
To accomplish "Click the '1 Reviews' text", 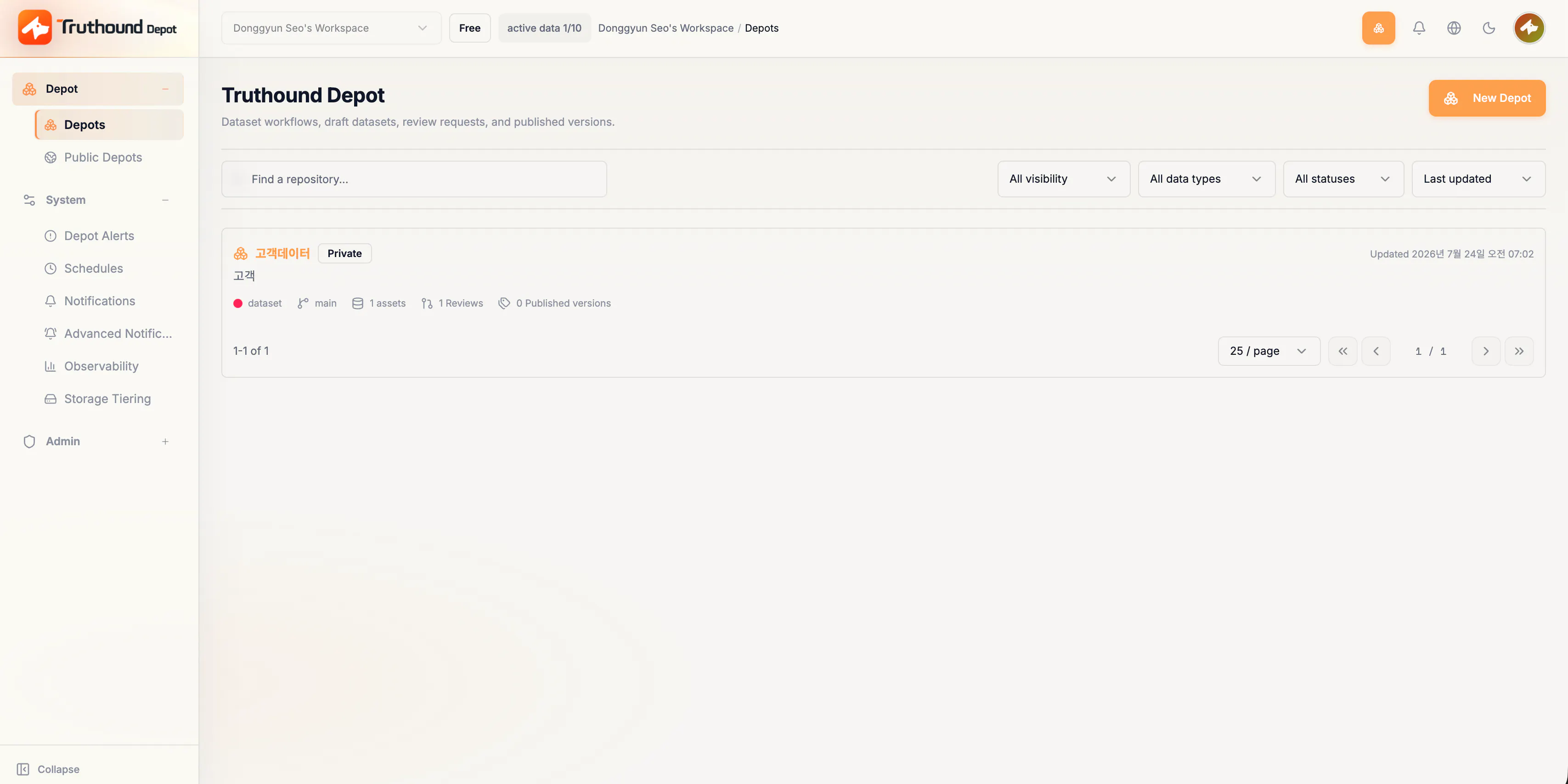I will [461, 303].
